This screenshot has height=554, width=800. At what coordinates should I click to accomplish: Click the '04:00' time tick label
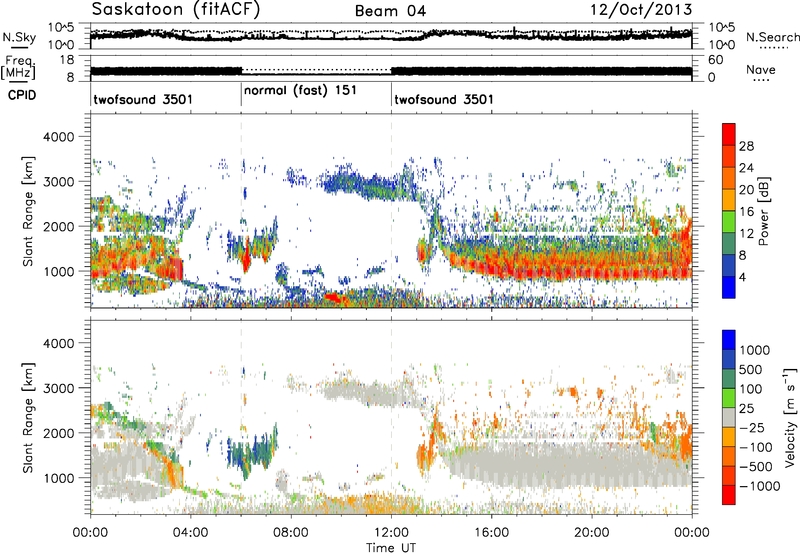[x=190, y=533]
